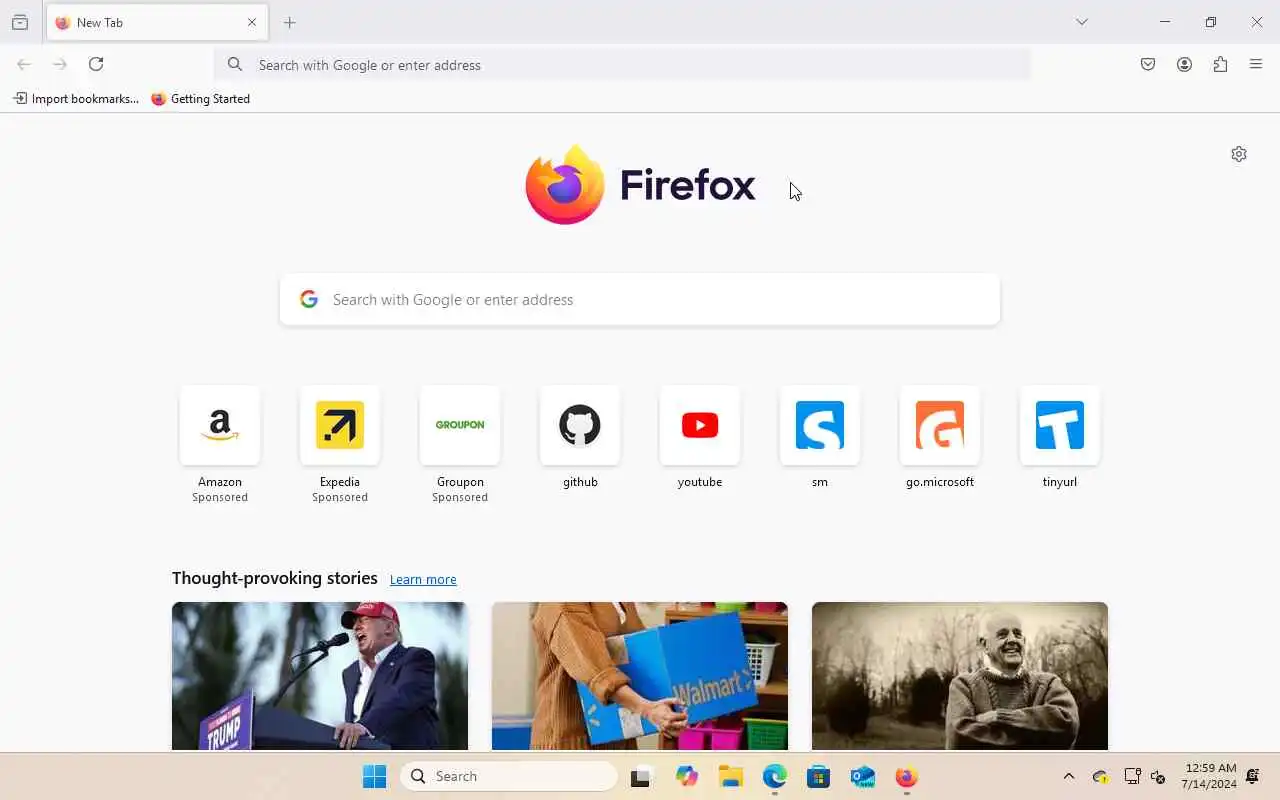Open Getting Started bookmark
The width and height of the screenshot is (1280, 800).
tap(201, 99)
